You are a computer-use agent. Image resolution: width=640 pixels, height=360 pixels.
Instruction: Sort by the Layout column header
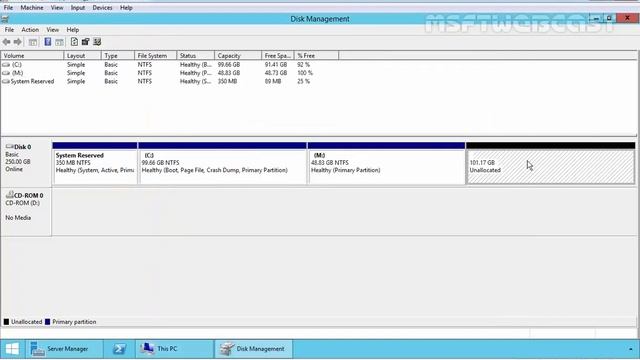[x=82, y=56]
